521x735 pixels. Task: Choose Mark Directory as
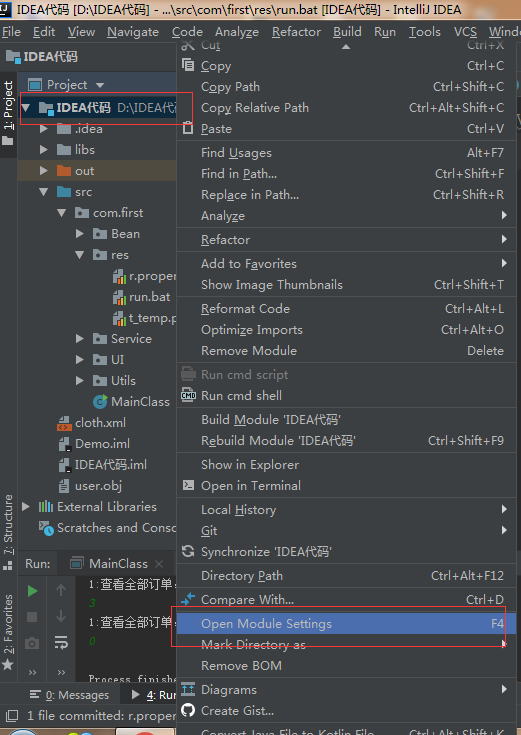347,645
